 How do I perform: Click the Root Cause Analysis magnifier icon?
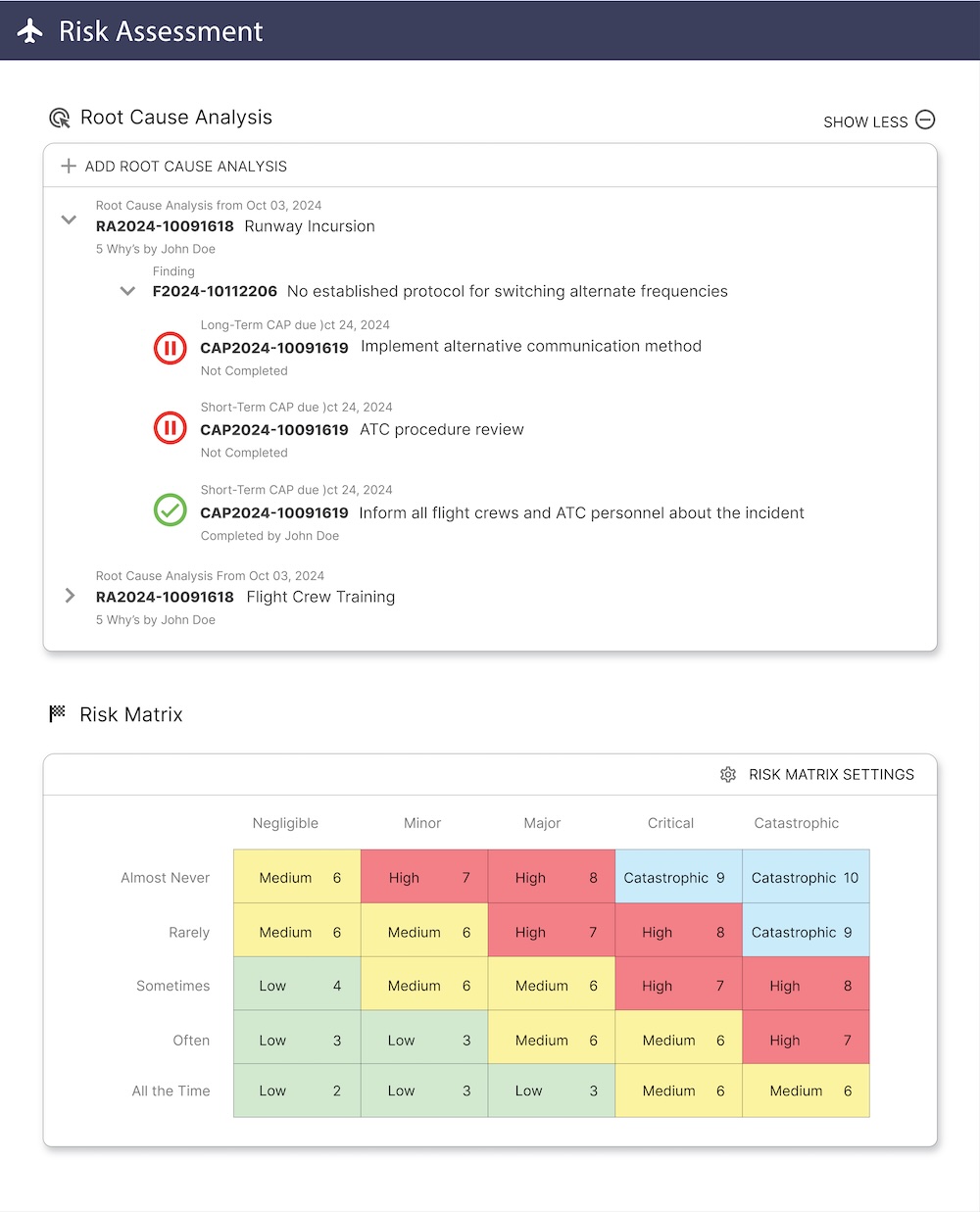59,117
